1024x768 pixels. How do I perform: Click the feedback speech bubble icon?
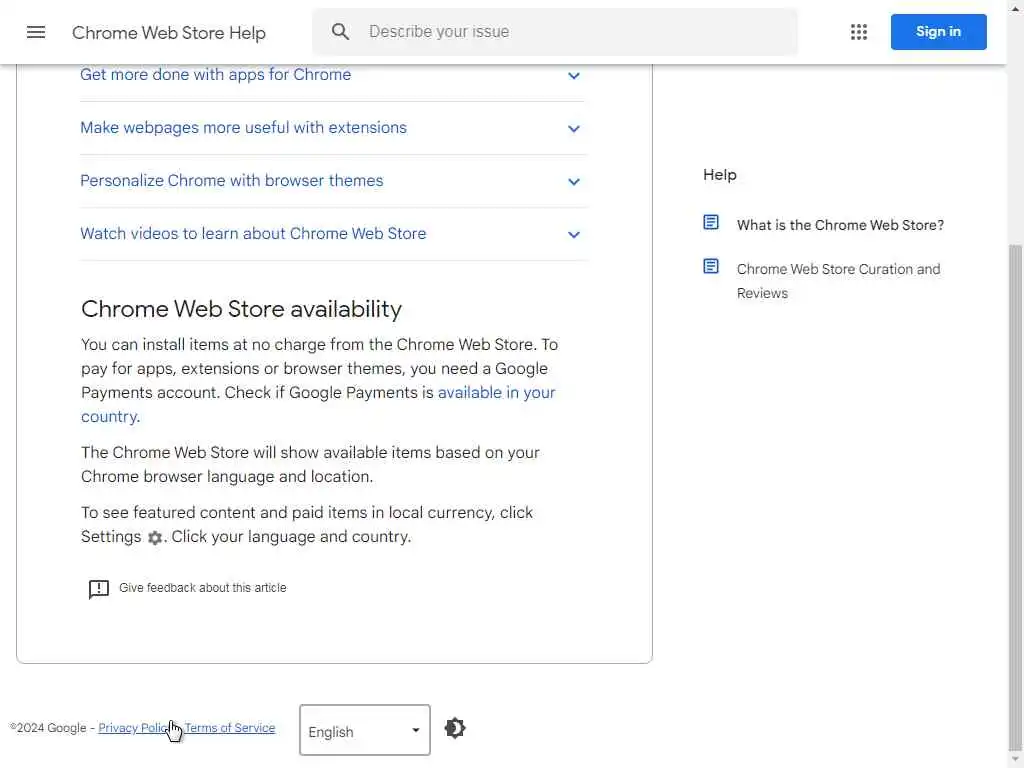[x=98, y=589]
